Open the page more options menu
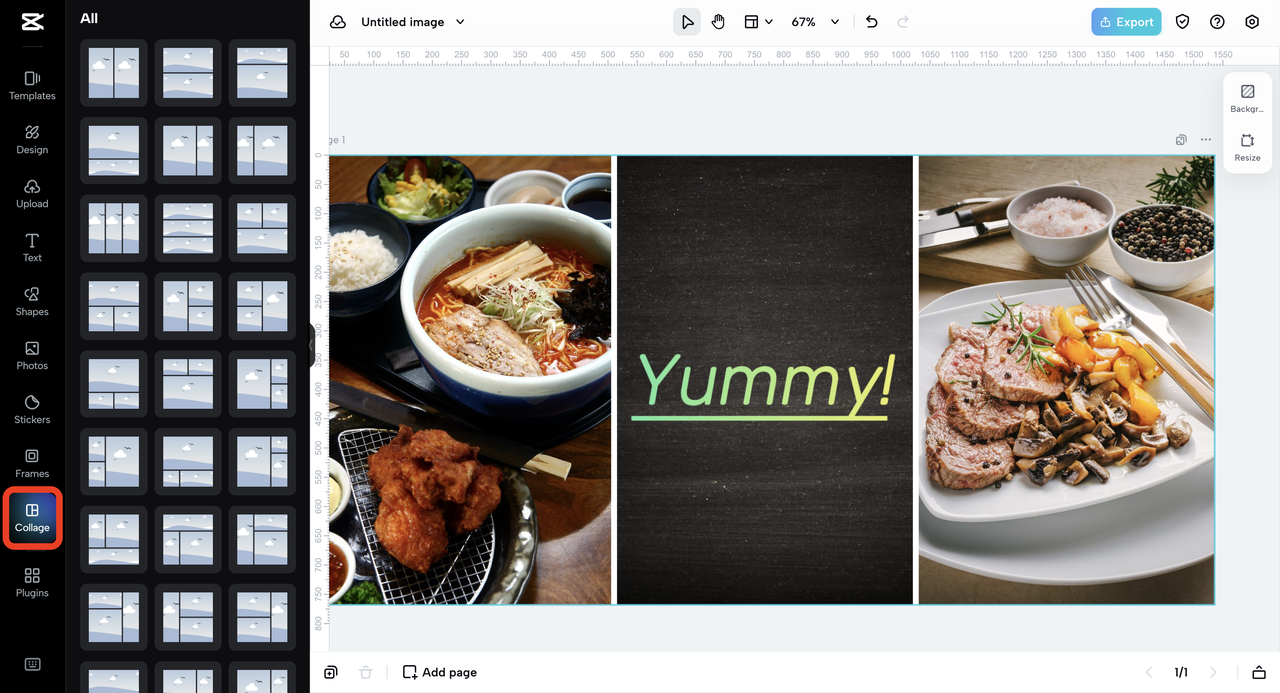Screen dimensions: 1280x693 [x=1206, y=140]
